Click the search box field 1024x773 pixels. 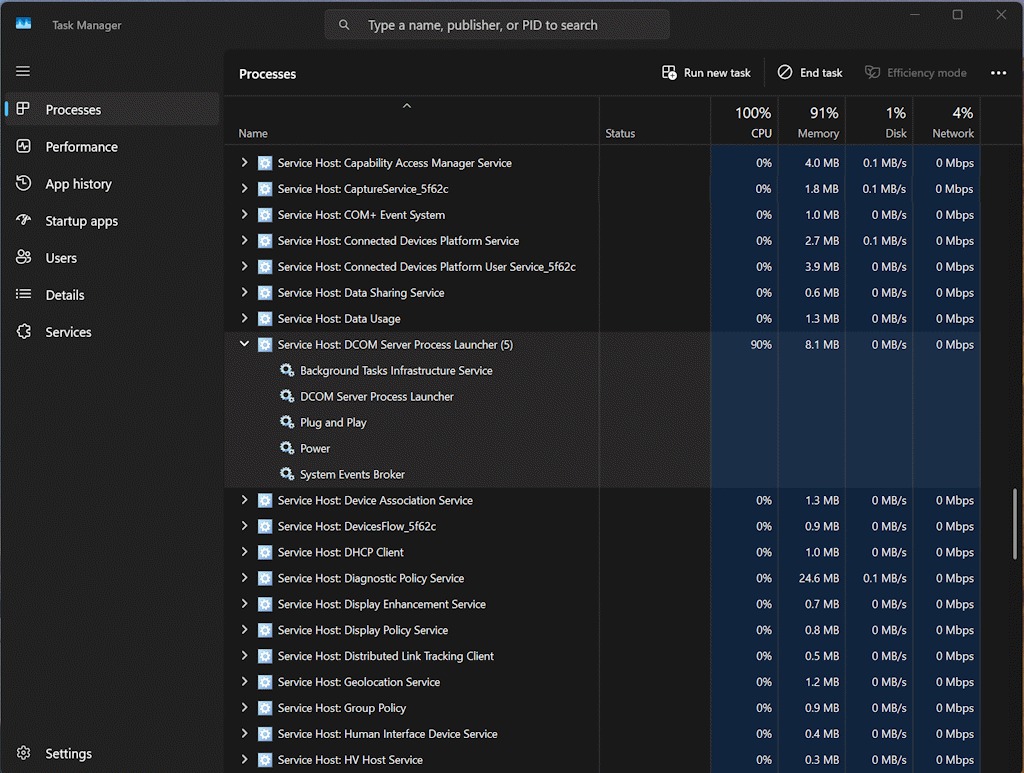click(x=497, y=25)
